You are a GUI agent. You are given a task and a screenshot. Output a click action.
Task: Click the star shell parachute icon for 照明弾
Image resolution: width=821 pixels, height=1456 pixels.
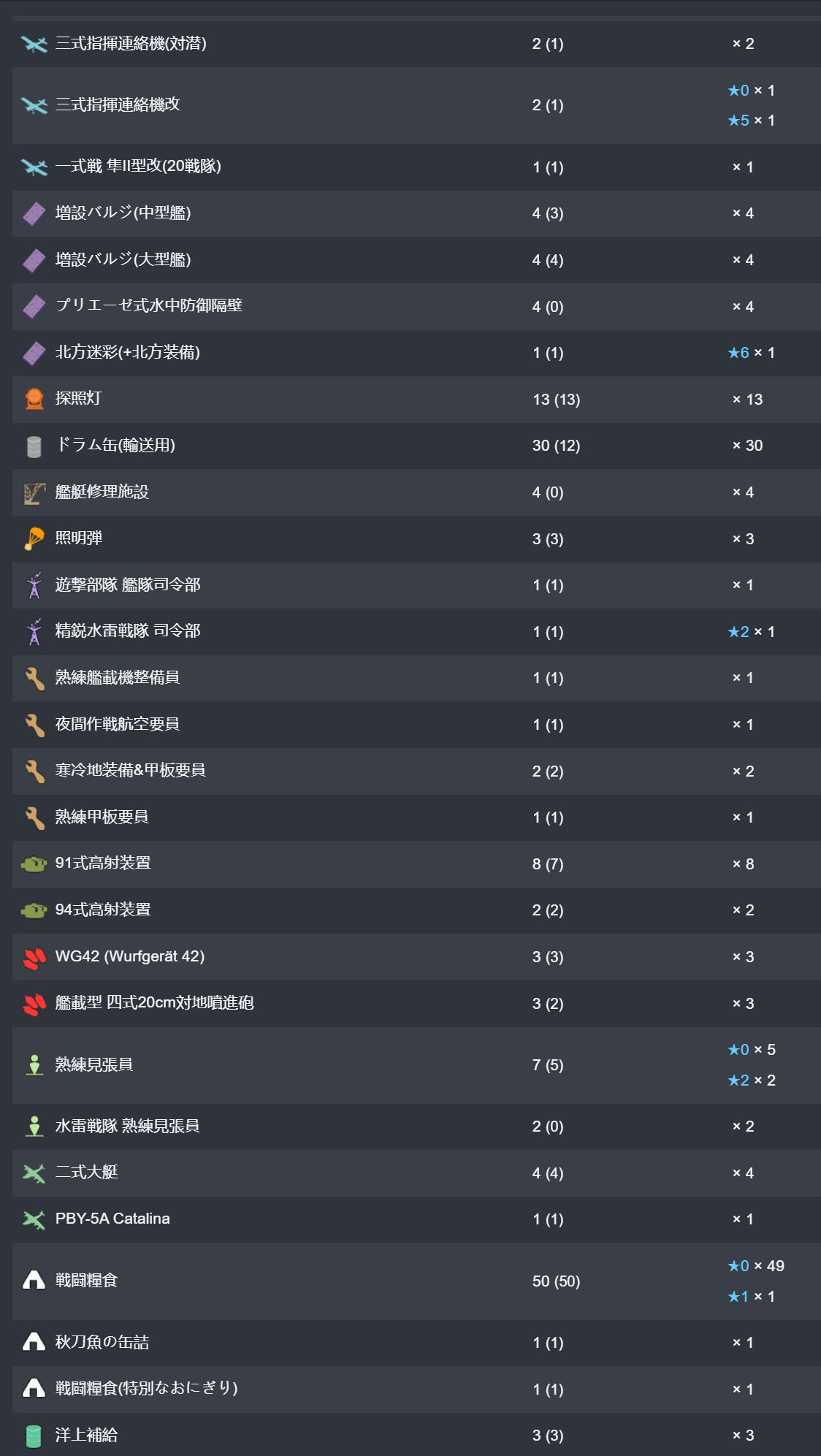point(34,538)
